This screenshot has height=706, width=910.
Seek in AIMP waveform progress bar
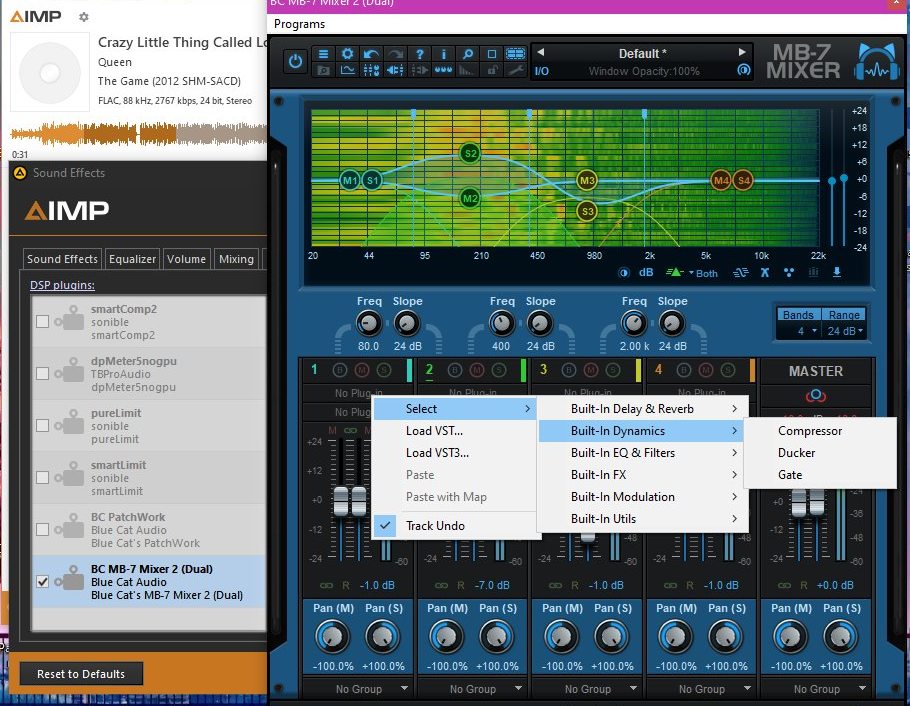138,134
